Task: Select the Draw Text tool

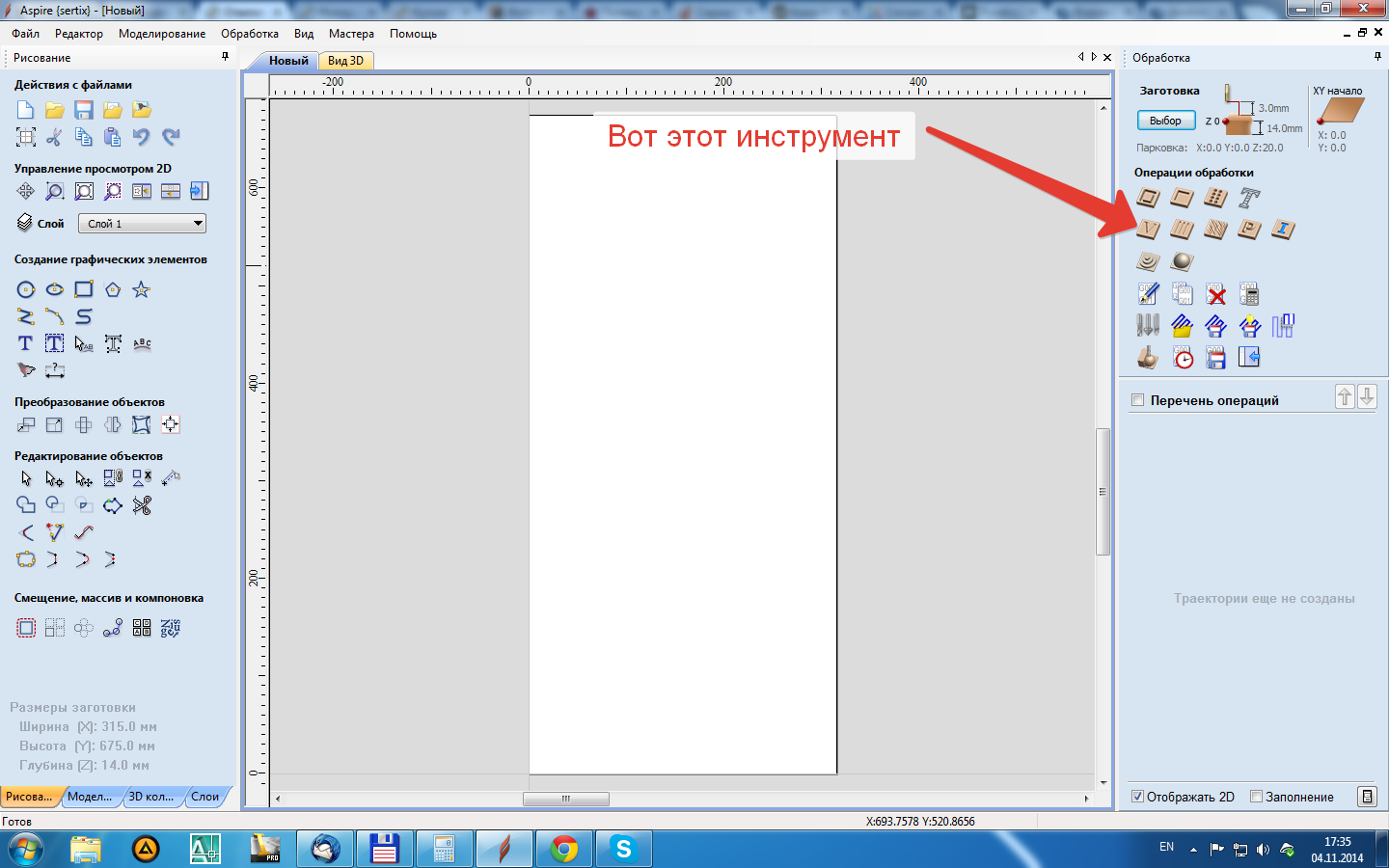Action: [x=26, y=343]
